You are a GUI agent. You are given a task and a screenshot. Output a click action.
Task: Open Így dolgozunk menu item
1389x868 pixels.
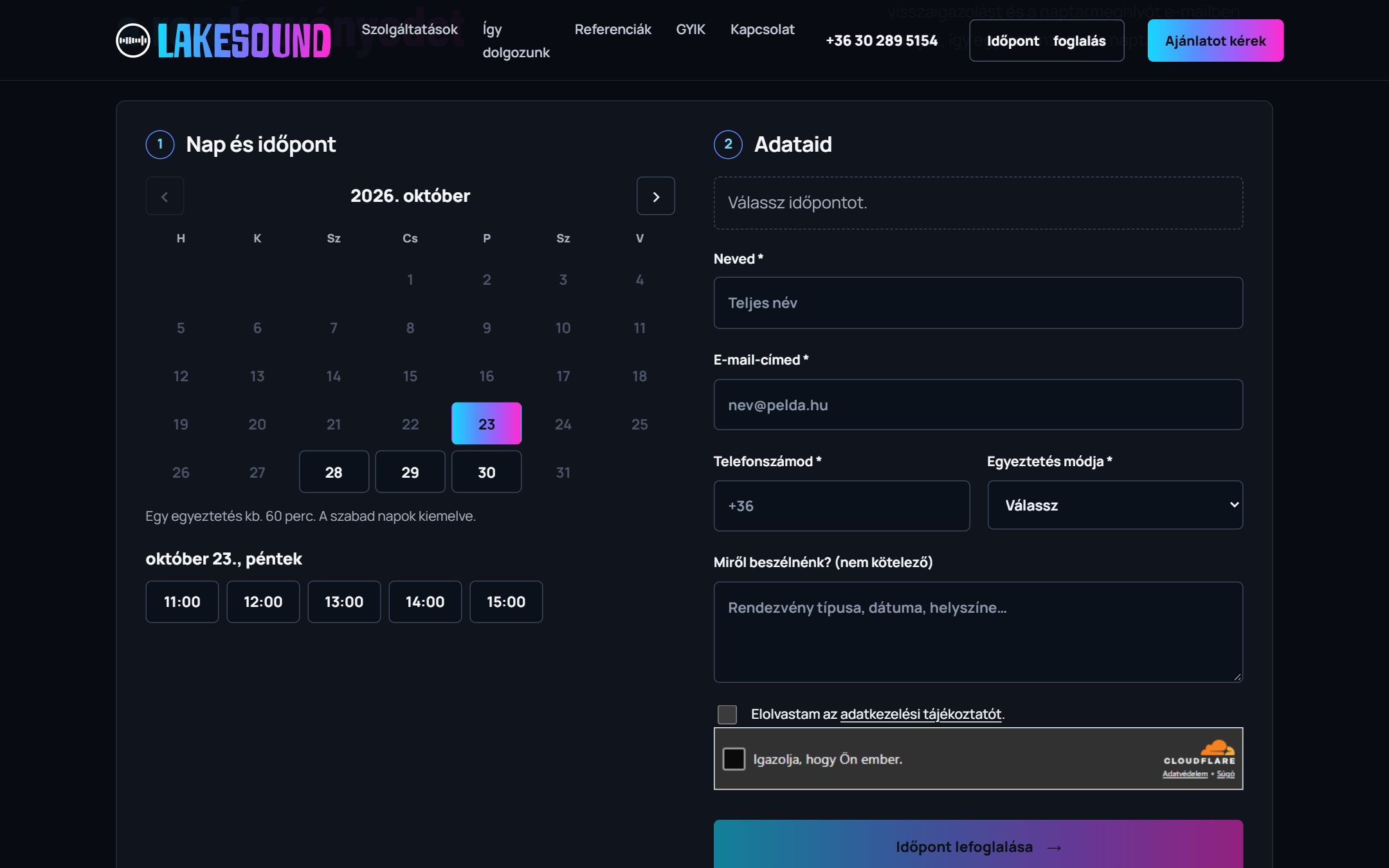[x=516, y=41]
